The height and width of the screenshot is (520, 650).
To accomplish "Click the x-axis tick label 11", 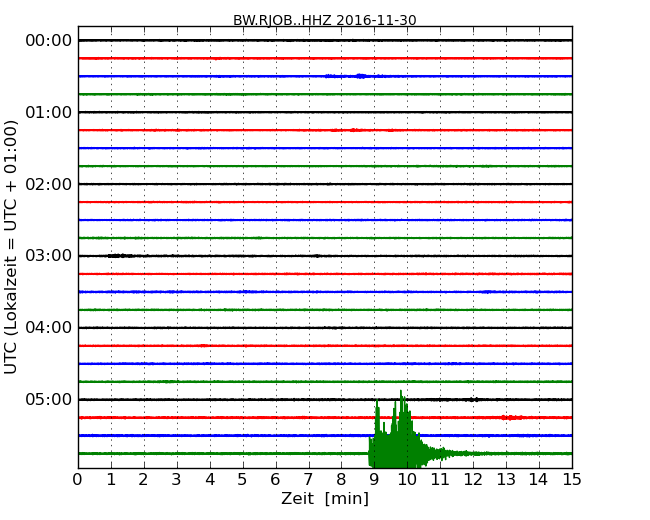I will pyautogui.click(x=440, y=480).
